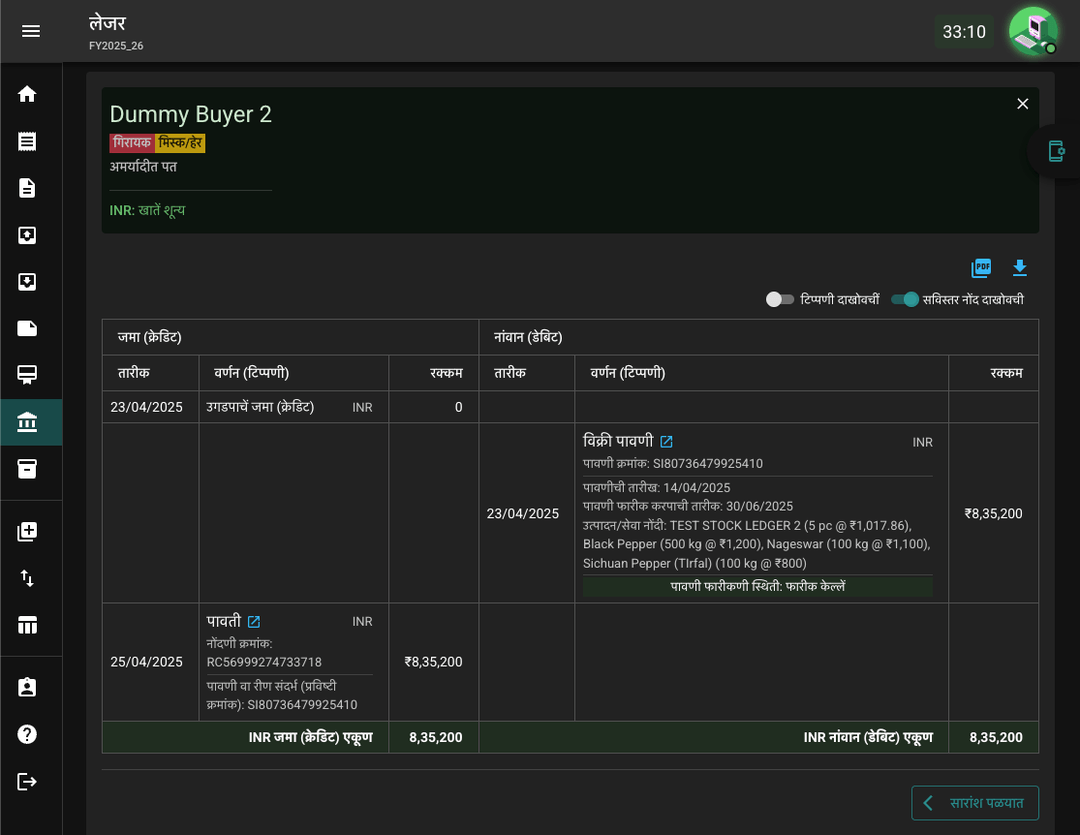Open the transfer arrows sidebar icon

coord(27,578)
